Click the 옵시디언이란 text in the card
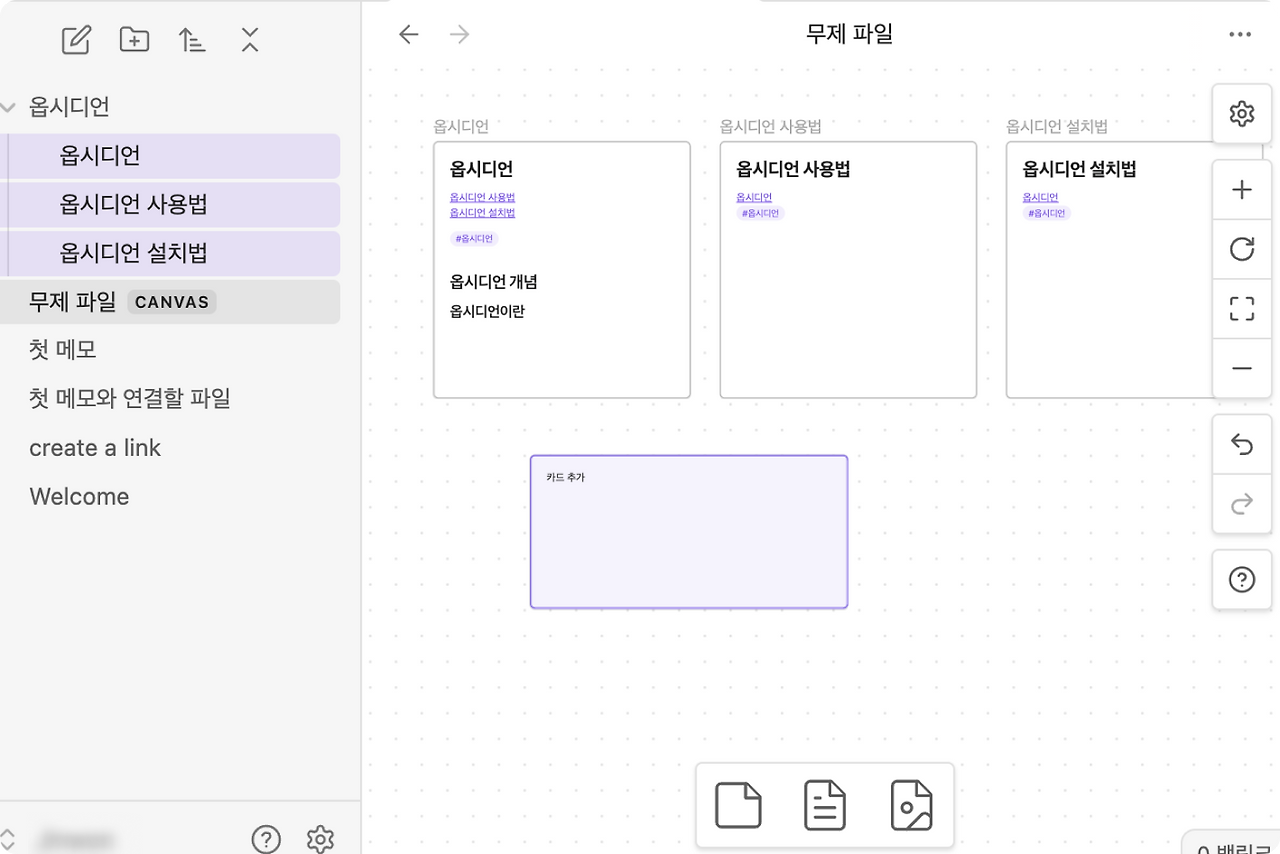 pyautogui.click(x=487, y=312)
